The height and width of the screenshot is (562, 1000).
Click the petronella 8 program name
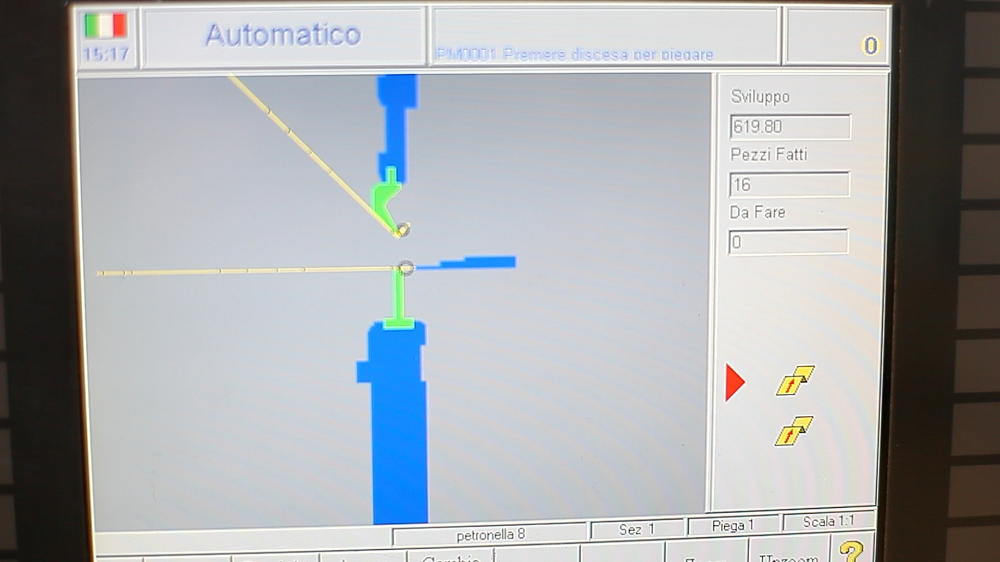(490, 535)
